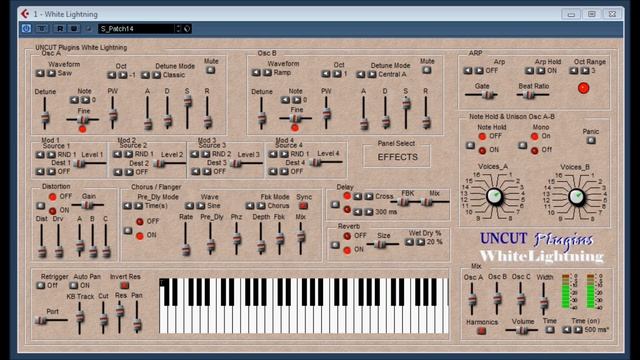640x360 pixels.
Task: Click the red ARP indicator button
Action: 583,88
